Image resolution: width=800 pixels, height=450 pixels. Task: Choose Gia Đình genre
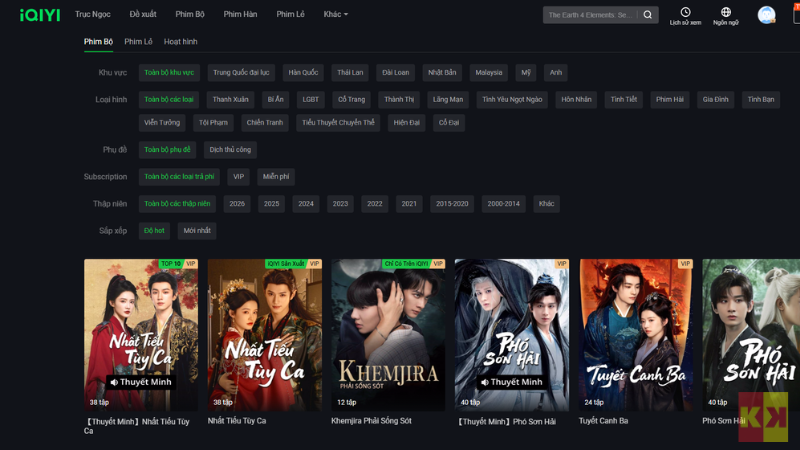tap(715, 99)
